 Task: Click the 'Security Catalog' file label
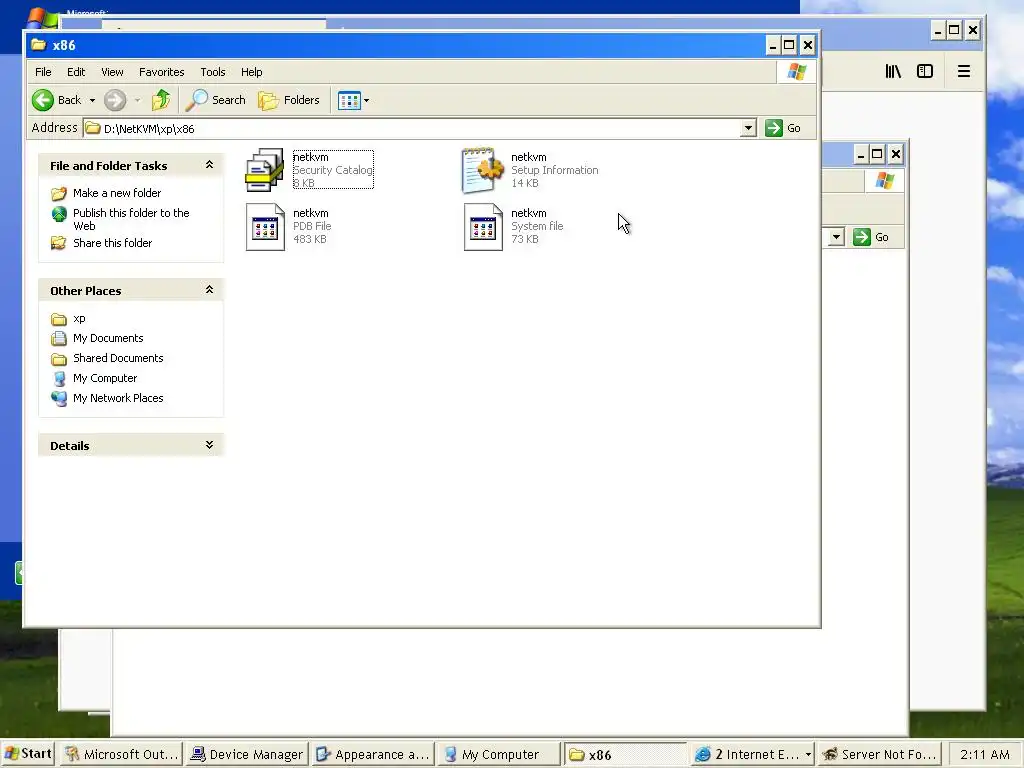tap(333, 170)
